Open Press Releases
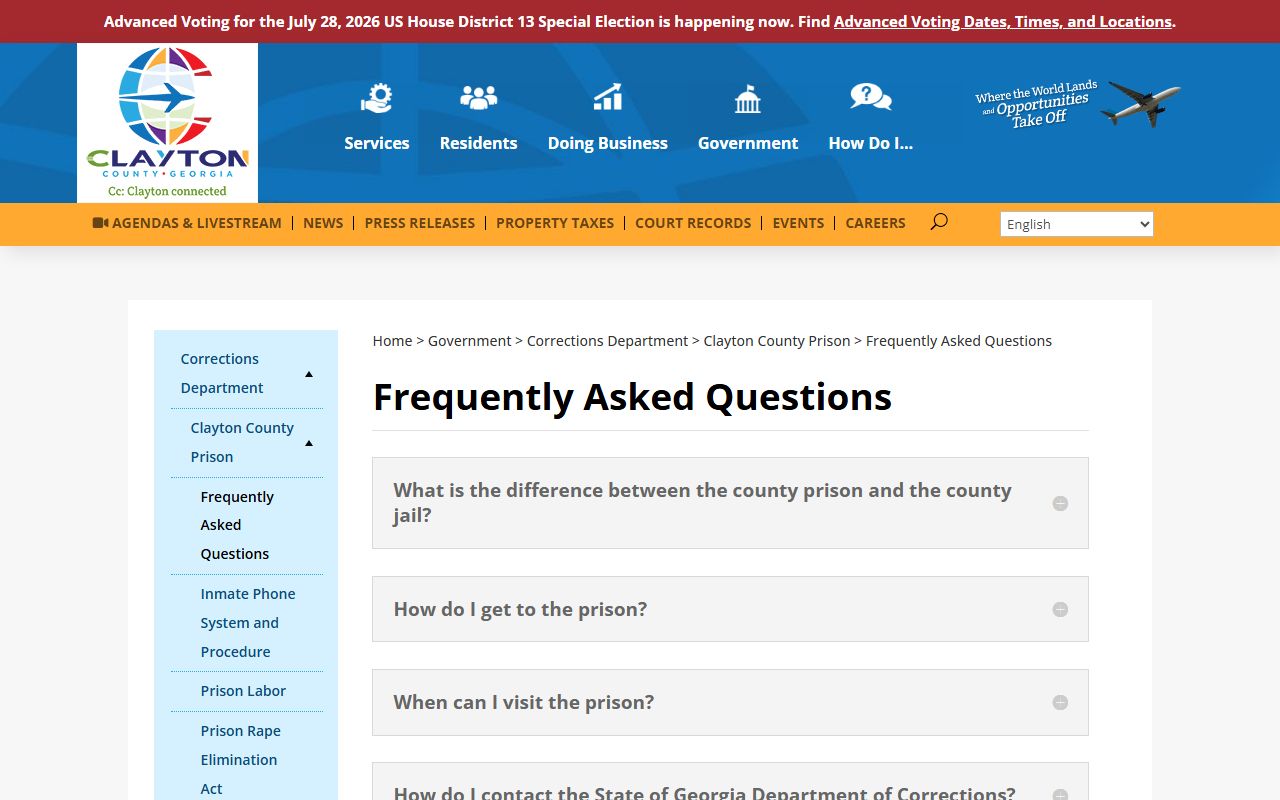This screenshot has width=1280, height=800. (420, 223)
